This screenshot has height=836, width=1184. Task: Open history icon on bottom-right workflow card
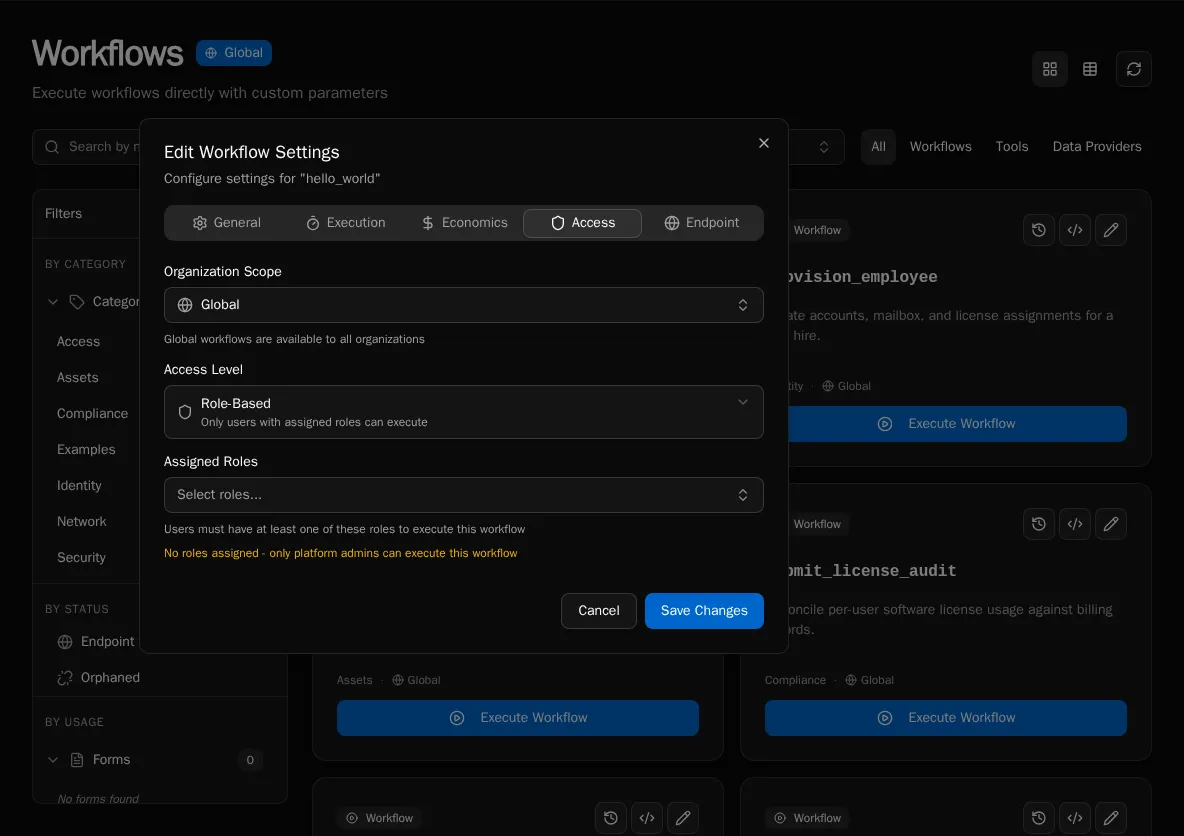pos(1039,818)
